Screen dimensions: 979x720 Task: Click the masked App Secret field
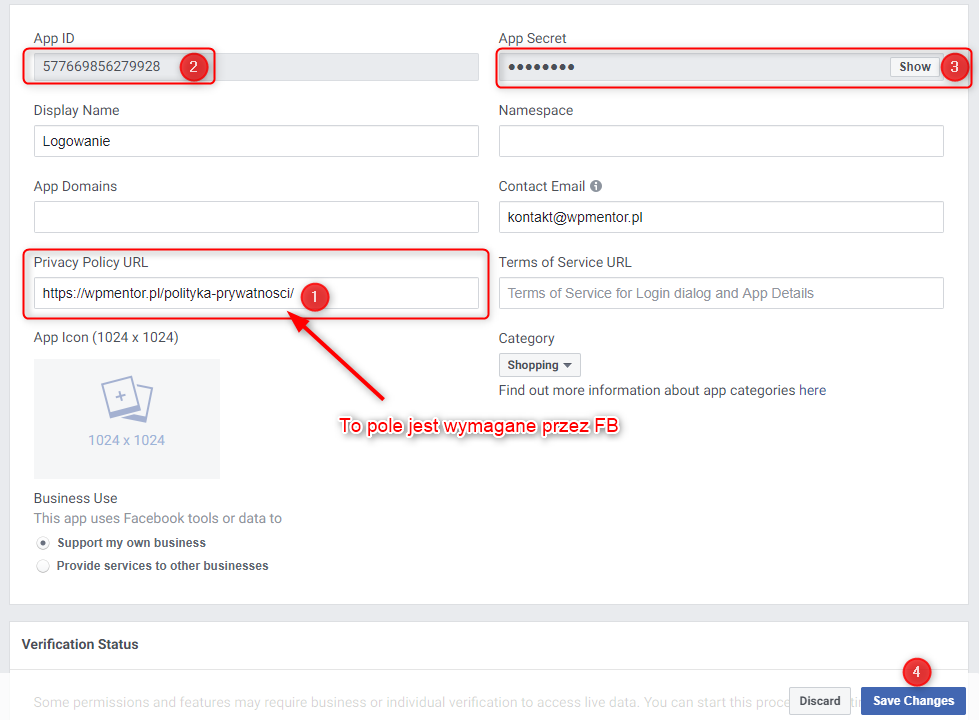pos(690,67)
